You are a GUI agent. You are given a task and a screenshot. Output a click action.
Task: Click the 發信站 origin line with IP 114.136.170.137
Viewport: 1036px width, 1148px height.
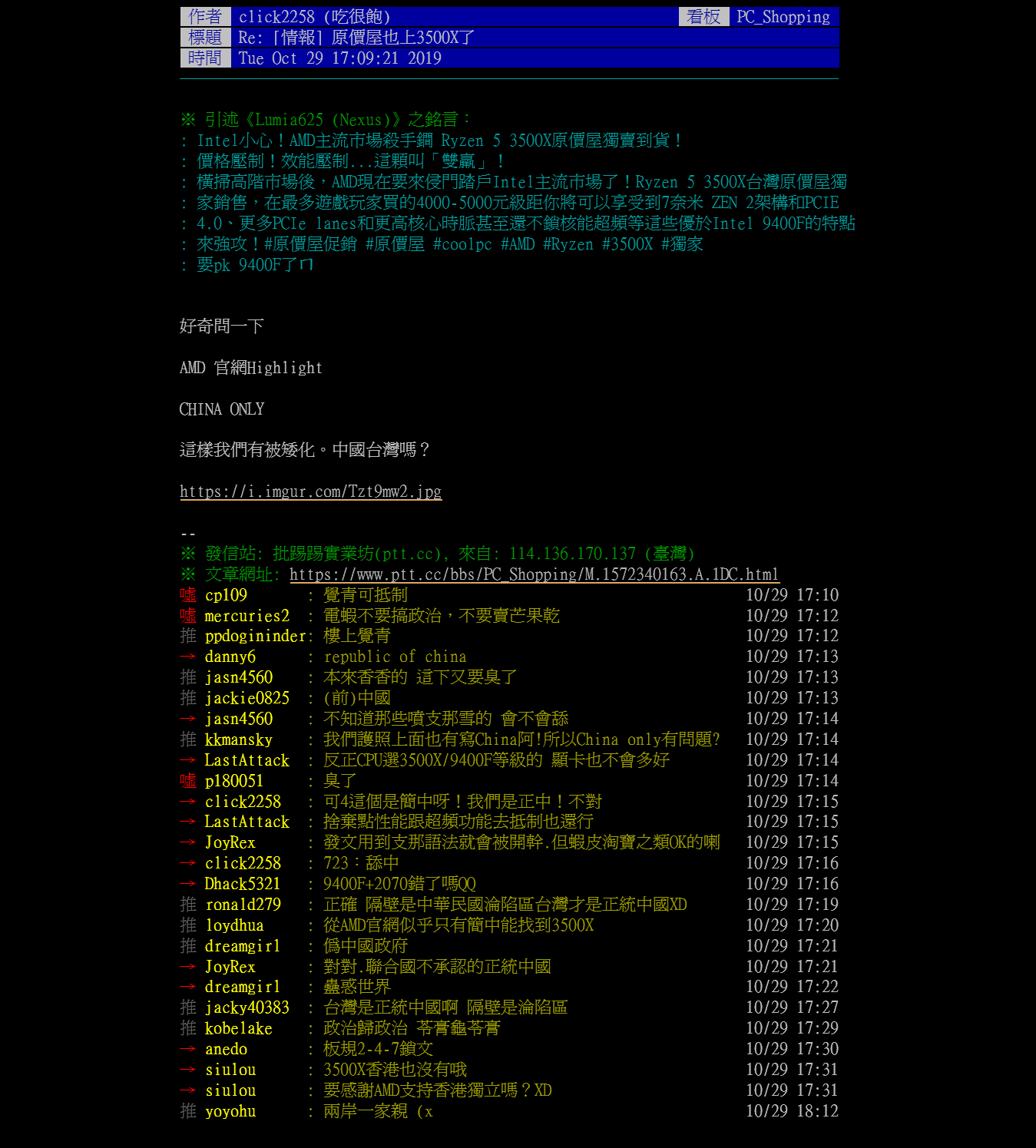pos(438,554)
